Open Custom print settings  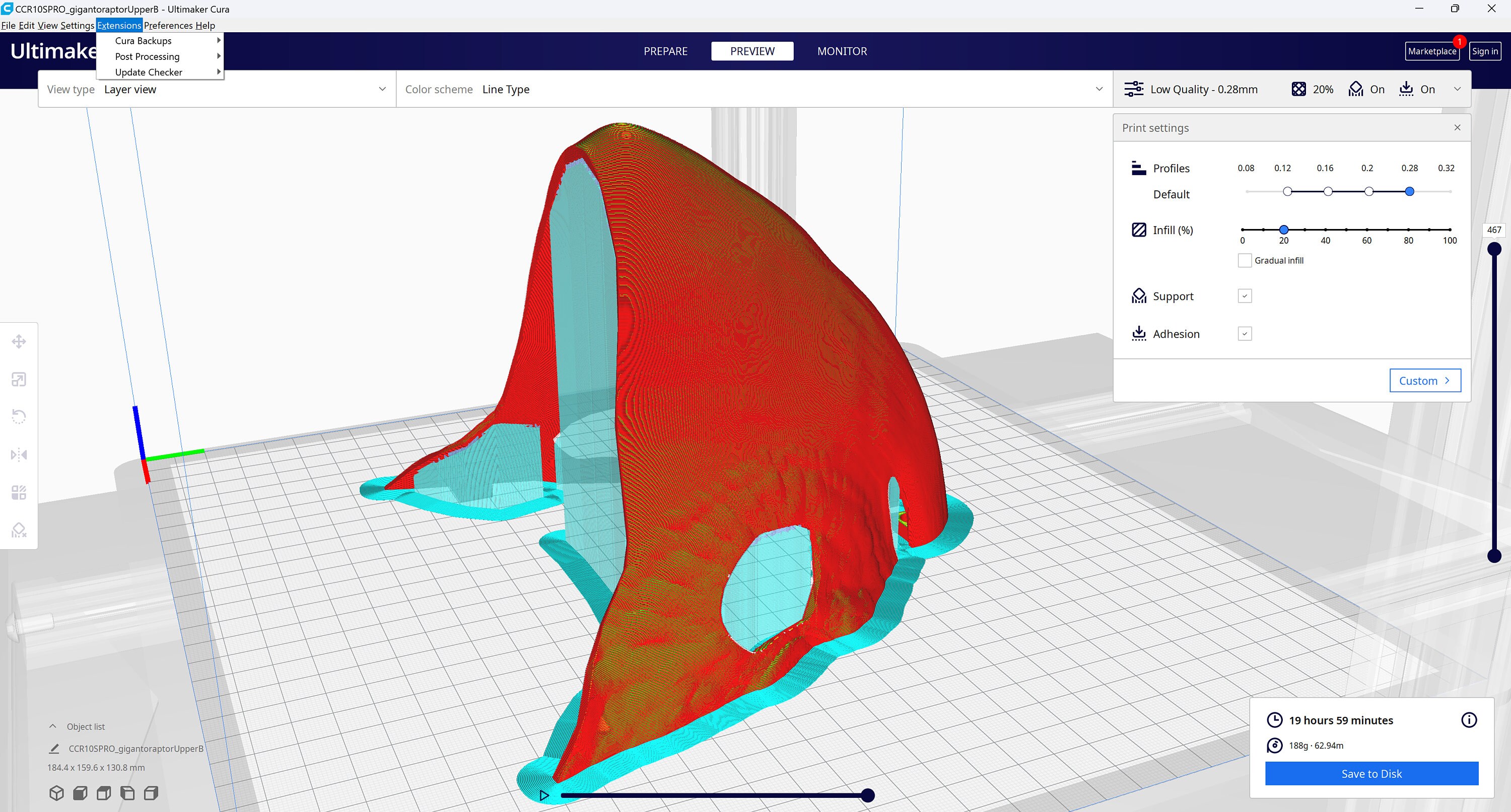tap(1425, 381)
